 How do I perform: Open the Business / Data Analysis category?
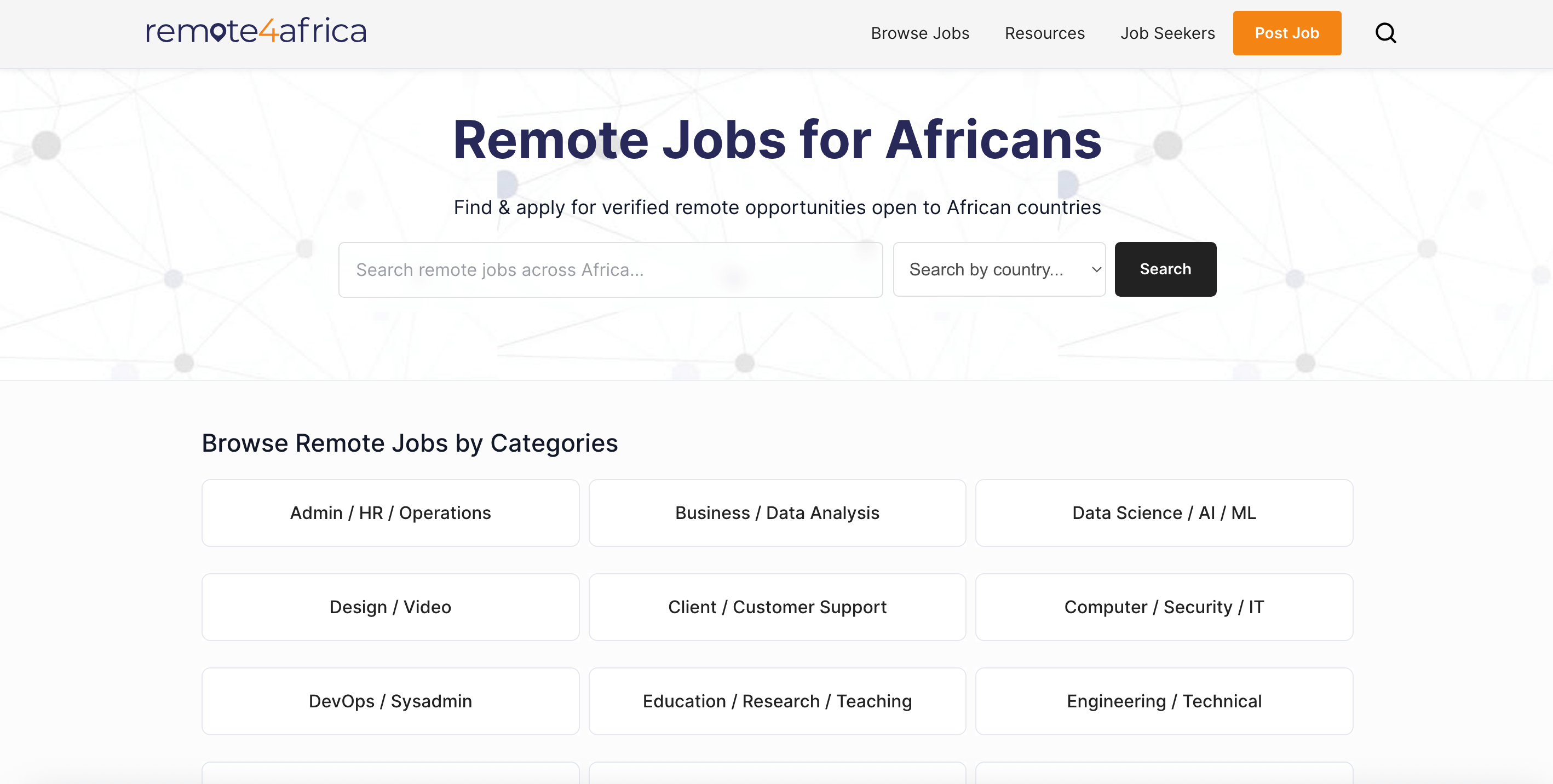pos(777,513)
